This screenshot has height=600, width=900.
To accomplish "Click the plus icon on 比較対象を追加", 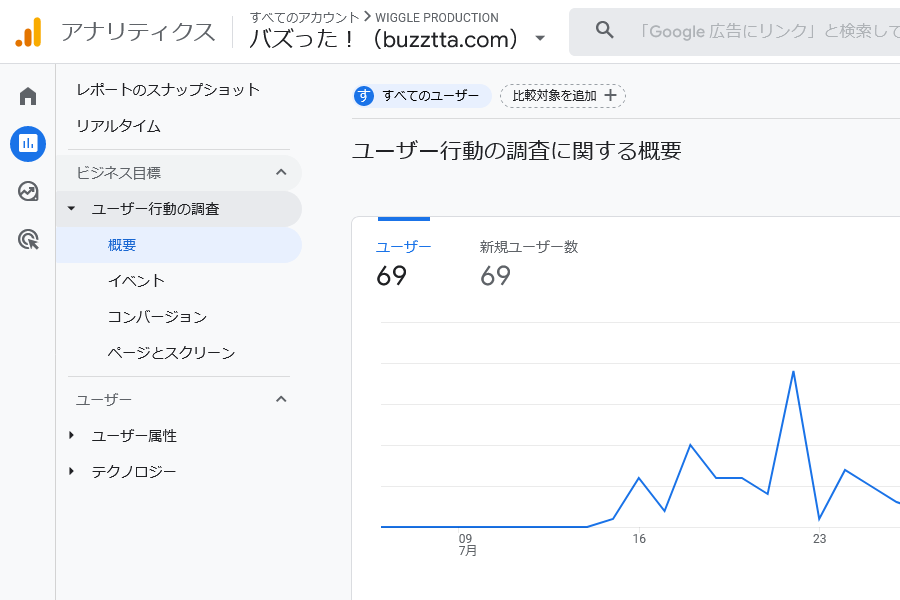I will point(611,96).
